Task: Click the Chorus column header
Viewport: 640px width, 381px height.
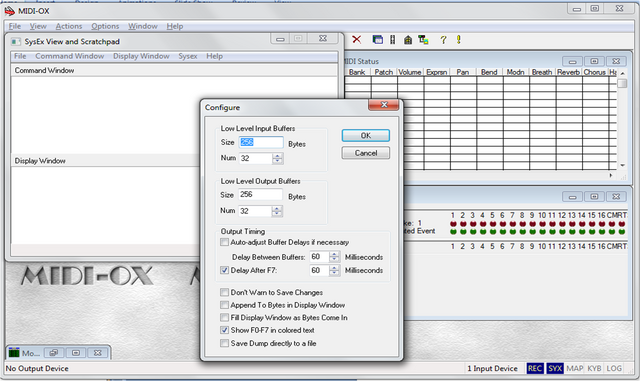Action: tap(595, 72)
